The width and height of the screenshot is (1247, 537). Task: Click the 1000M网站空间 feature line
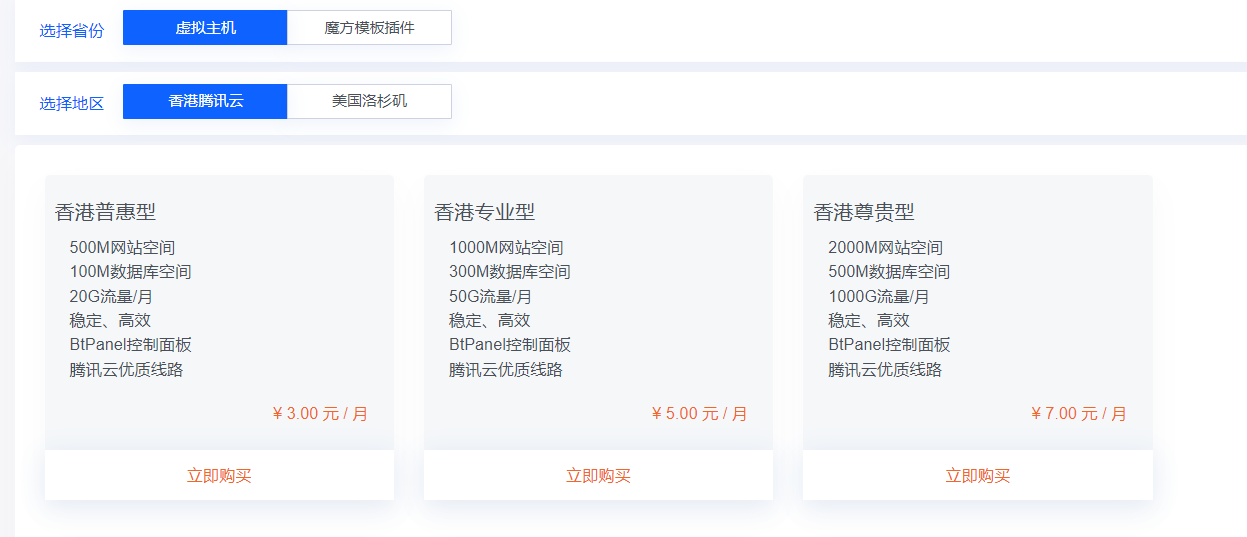click(x=506, y=247)
